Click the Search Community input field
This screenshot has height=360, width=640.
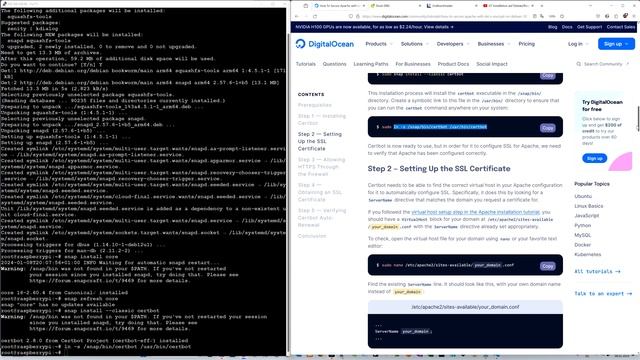(x=603, y=64)
